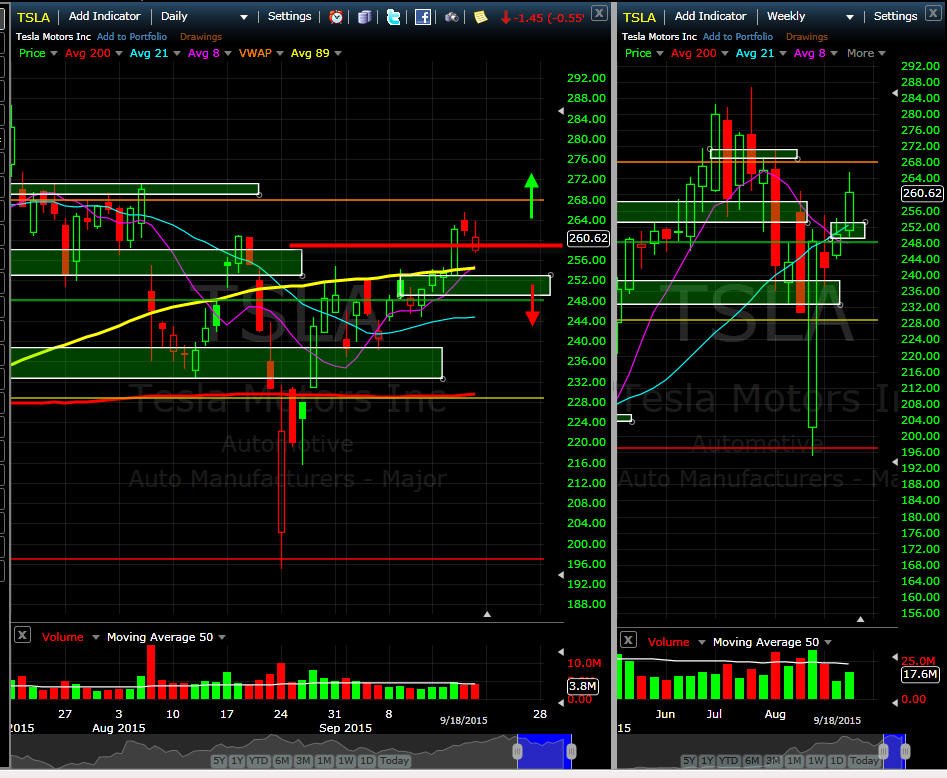The image size is (947, 778).
Task: Open Settings in the Weekly chart
Action: click(x=895, y=16)
